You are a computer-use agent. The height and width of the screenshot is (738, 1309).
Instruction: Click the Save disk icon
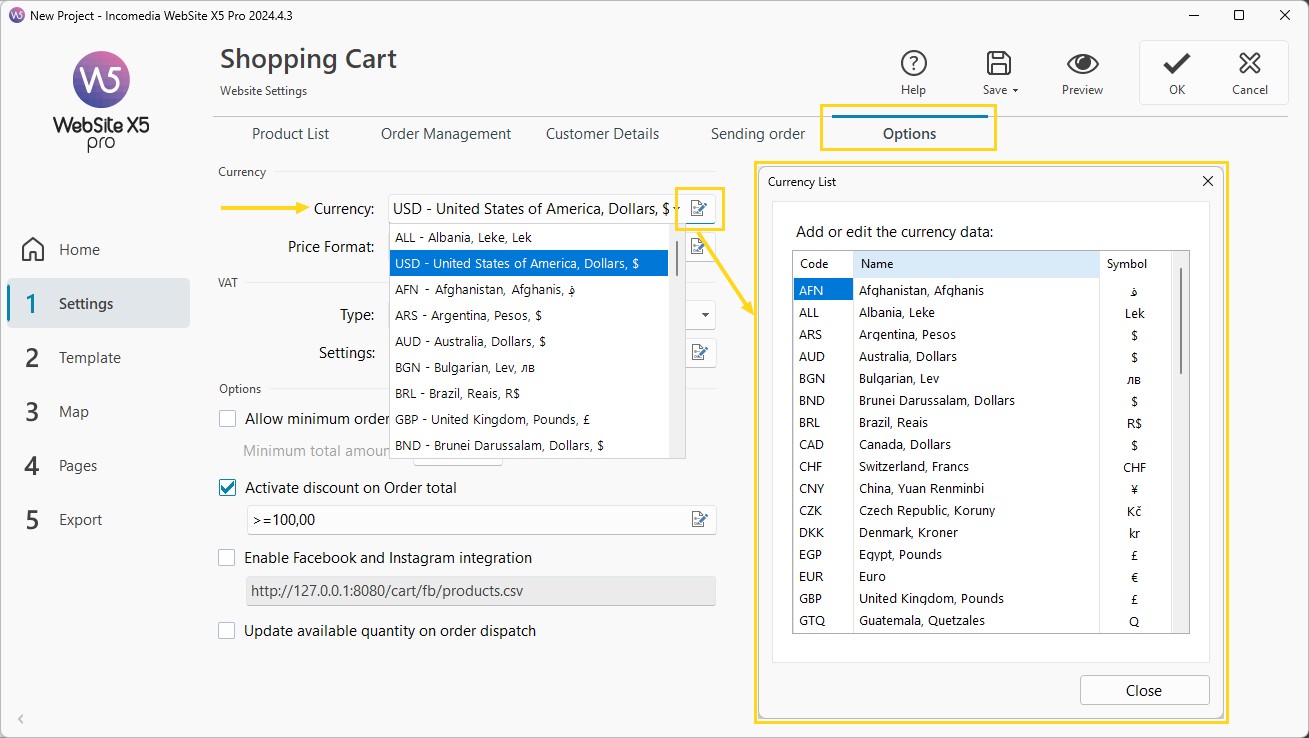[x=997, y=64]
